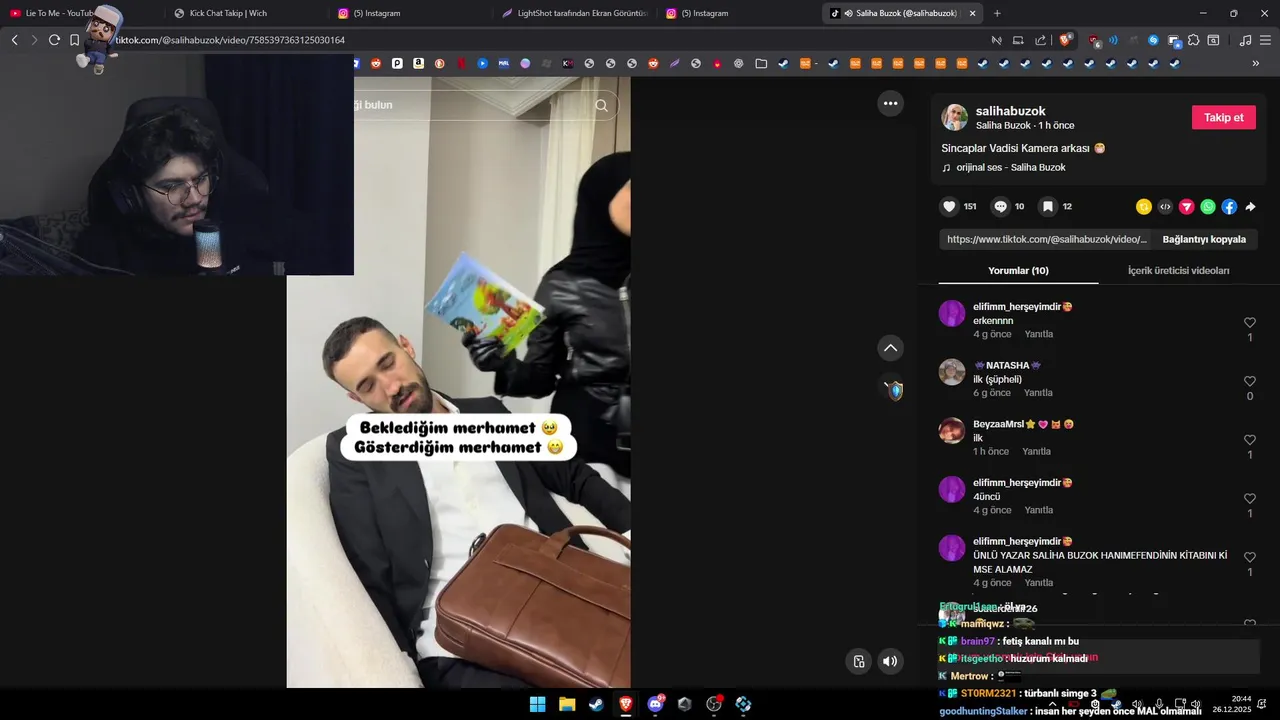Follow salihabuzok with Takip et button
The width and height of the screenshot is (1280, 720).
click(x=1223, y=117)
